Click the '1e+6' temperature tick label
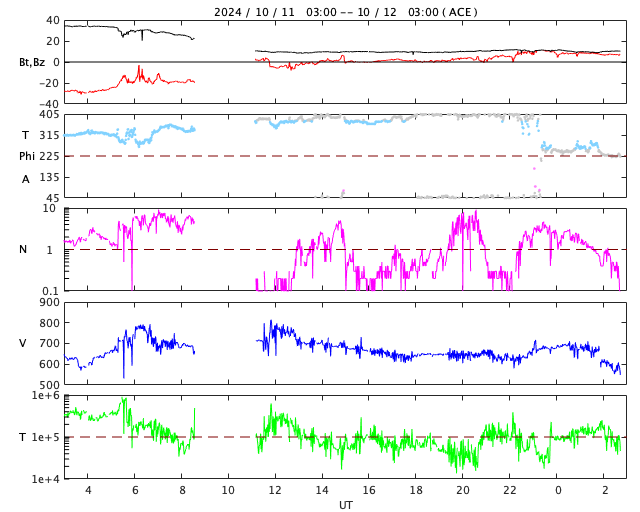This screenshot has width=640, height=512. click(x=46, y=396)
